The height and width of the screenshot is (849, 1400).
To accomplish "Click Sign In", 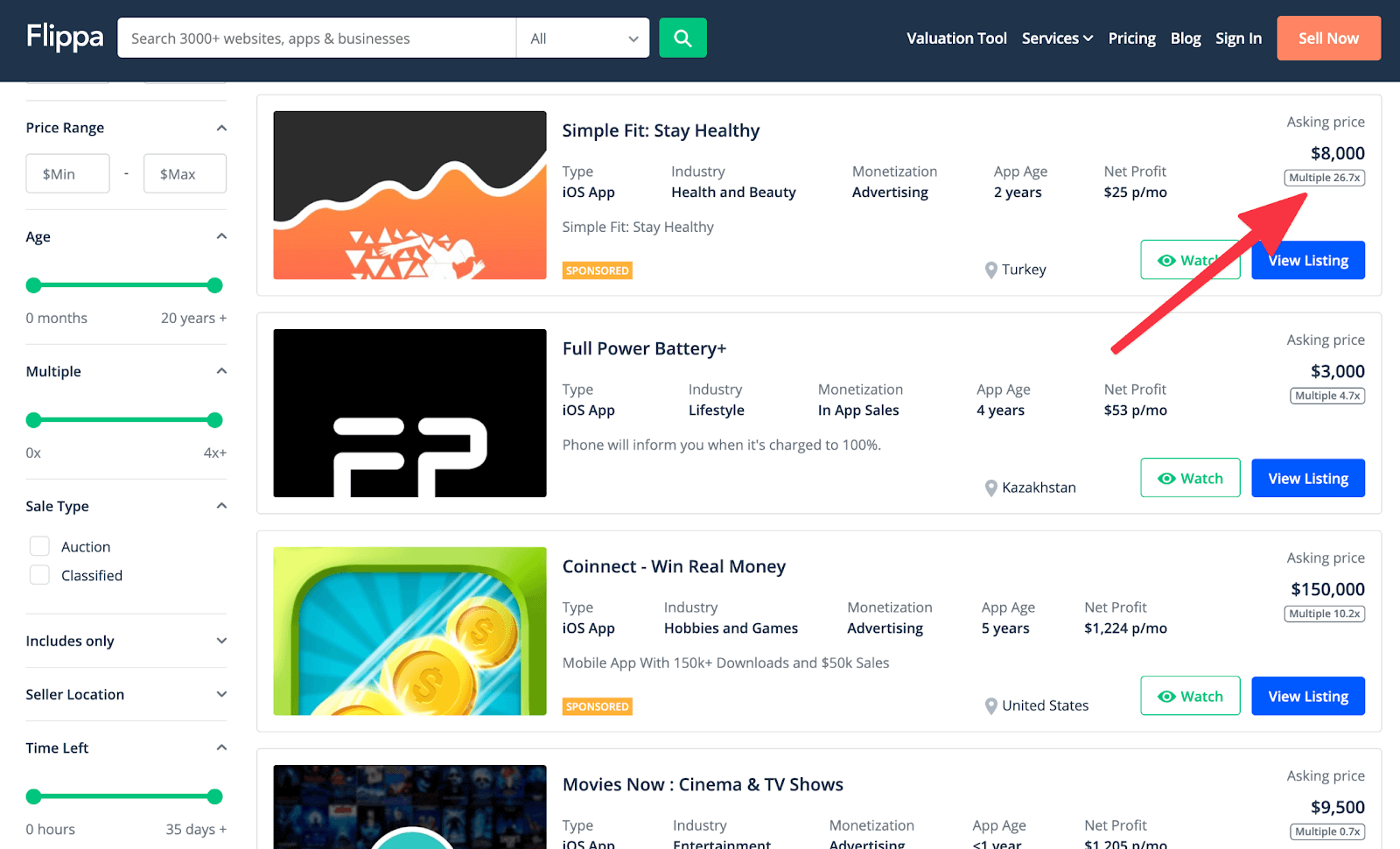I will [1238, 39].
